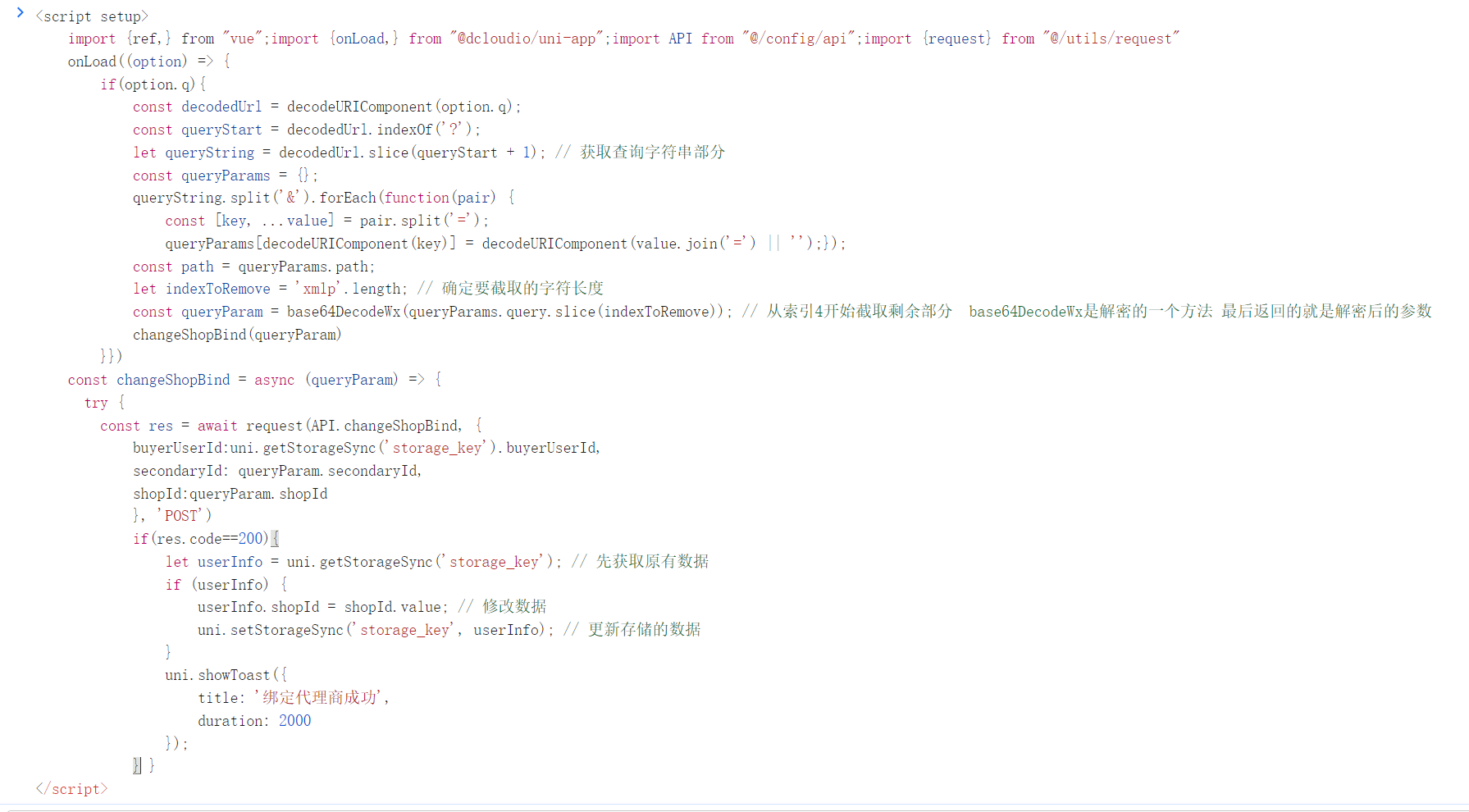Select the toast title '绑定代理商成功'

319,698
